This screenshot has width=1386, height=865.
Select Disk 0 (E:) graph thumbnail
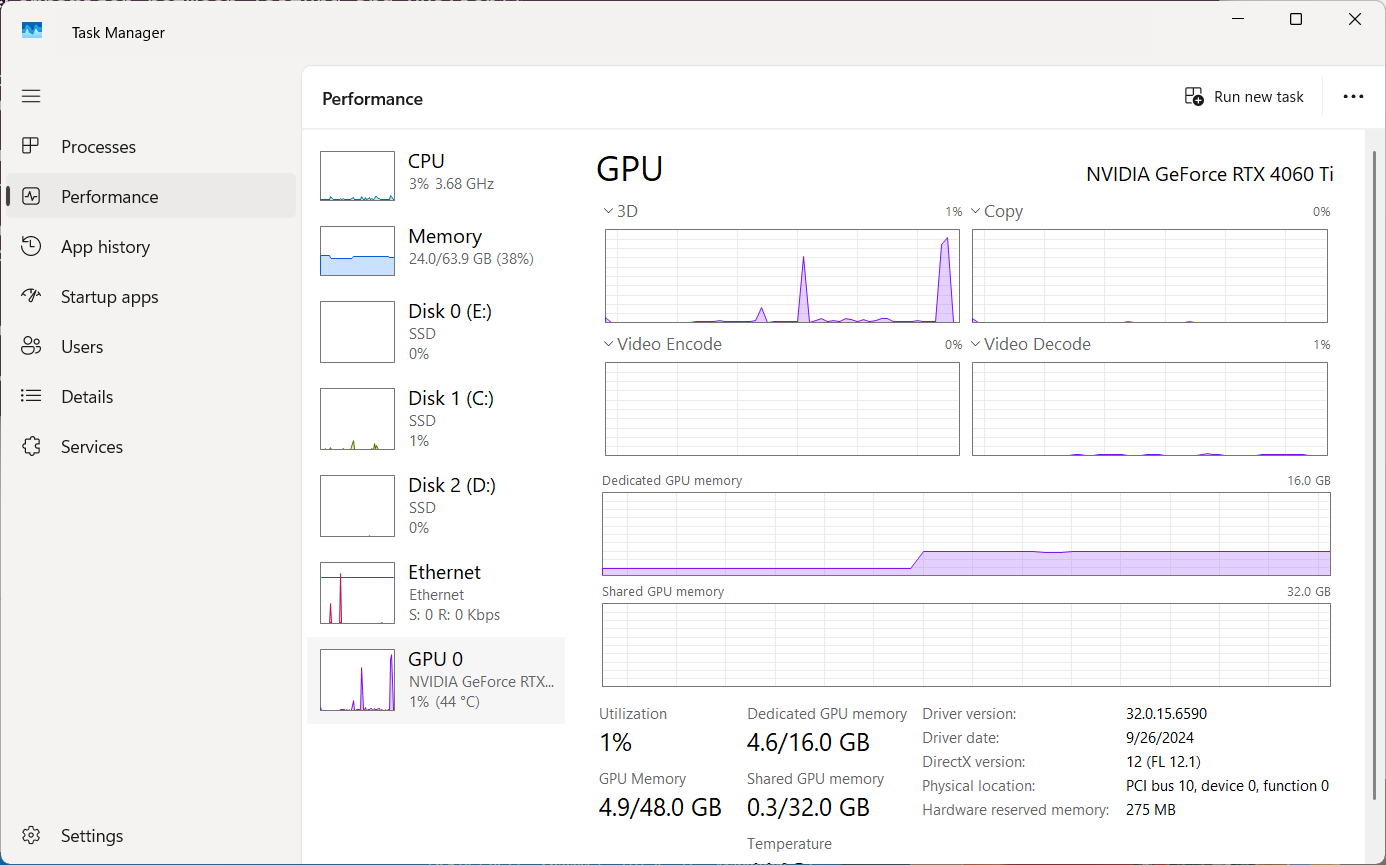(357, 331)
